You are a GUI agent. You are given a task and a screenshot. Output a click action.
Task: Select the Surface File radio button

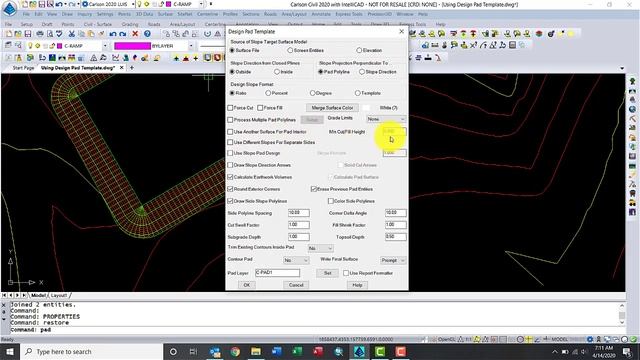(x=232, y=50)
